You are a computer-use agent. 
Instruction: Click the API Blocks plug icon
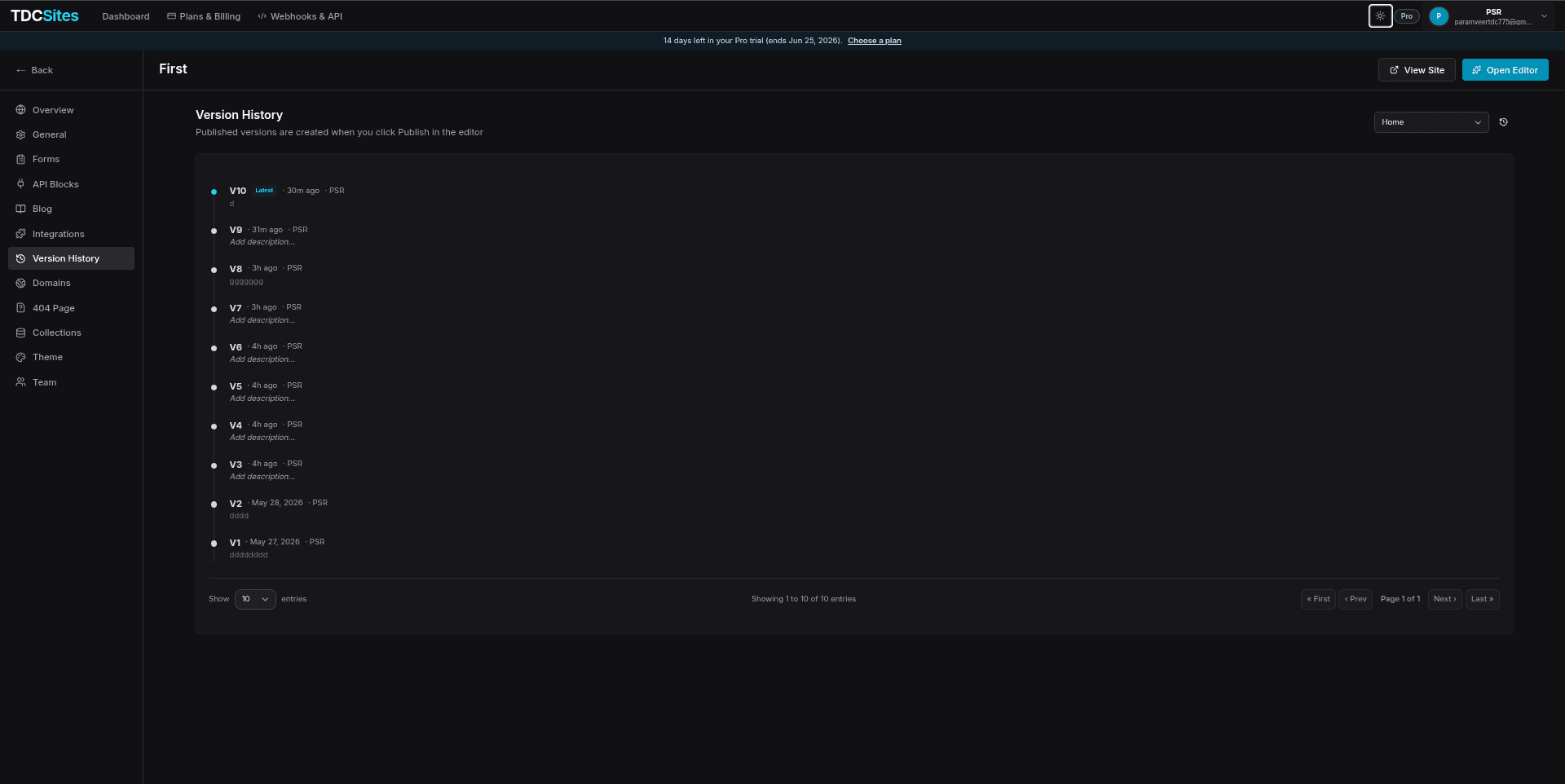tap(21, 184)
